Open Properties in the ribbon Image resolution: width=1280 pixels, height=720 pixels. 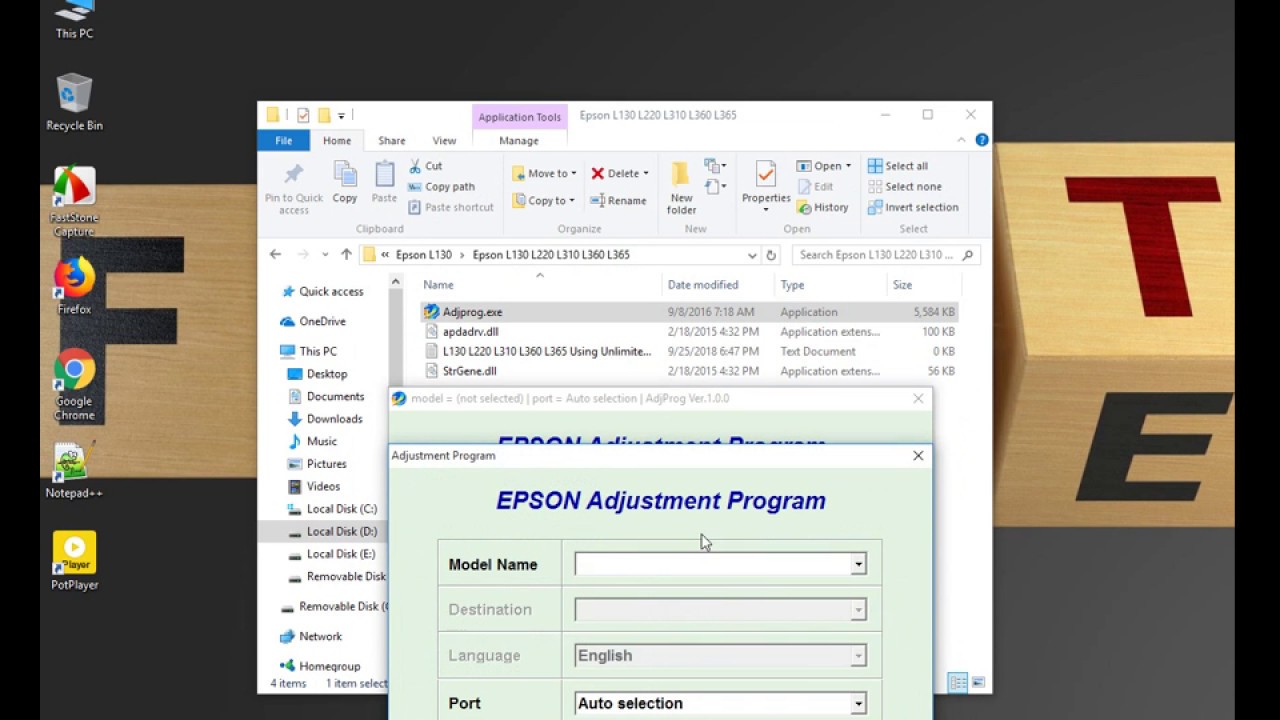click(x=766, y=186)
